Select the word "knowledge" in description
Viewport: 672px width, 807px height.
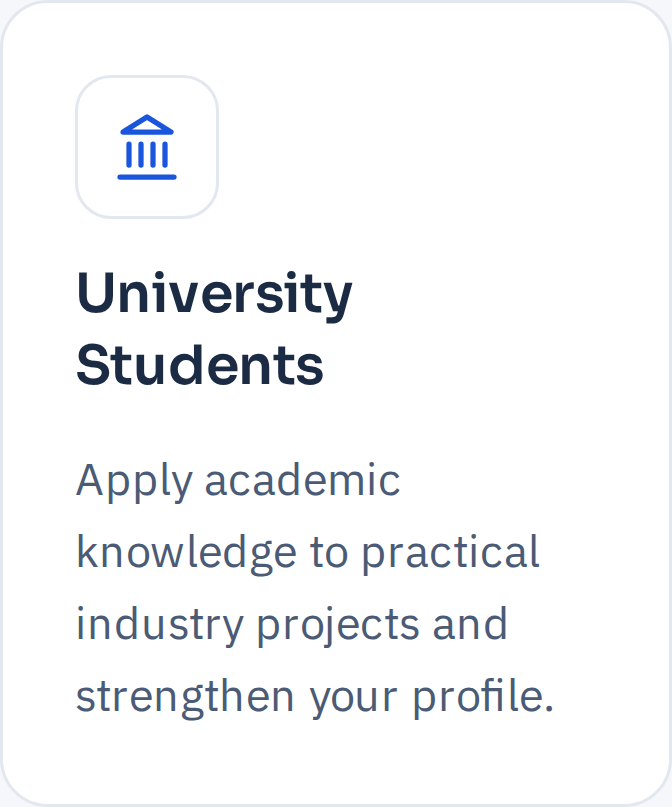pos(186,553)
